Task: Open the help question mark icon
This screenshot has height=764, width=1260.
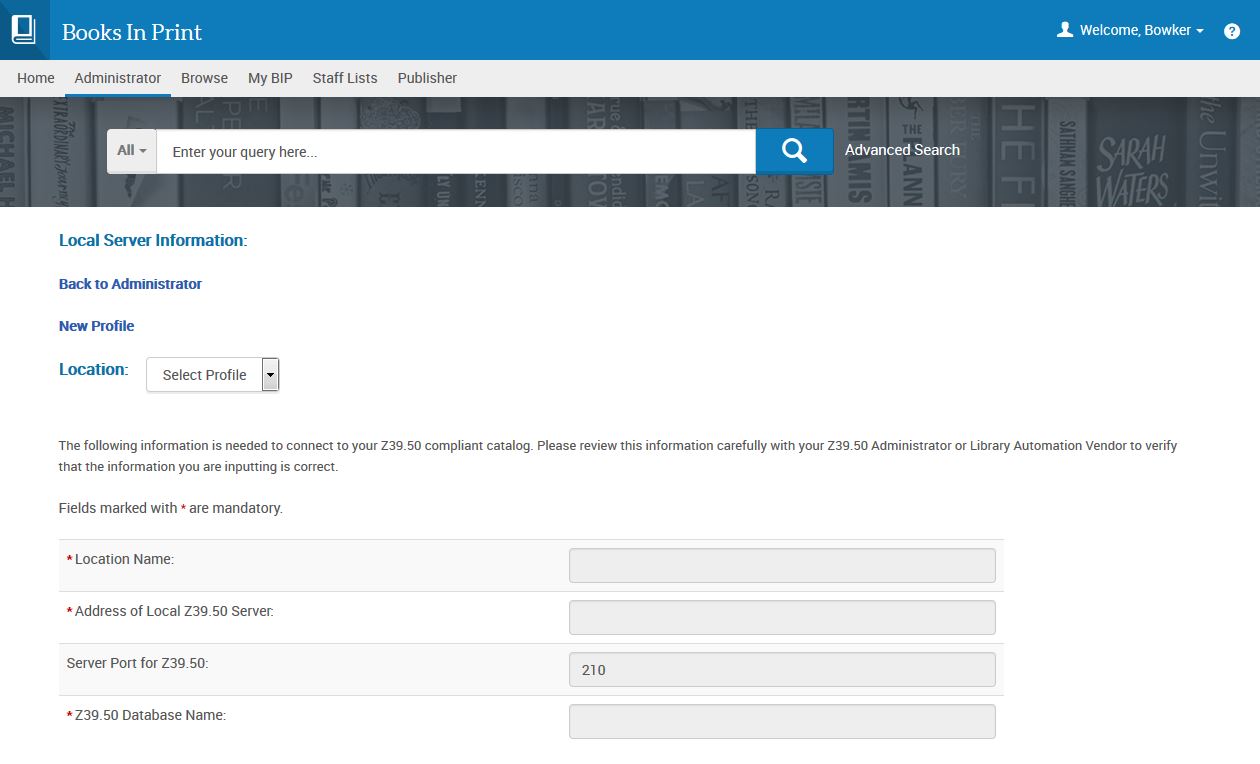Action: tap(1232, 31)
